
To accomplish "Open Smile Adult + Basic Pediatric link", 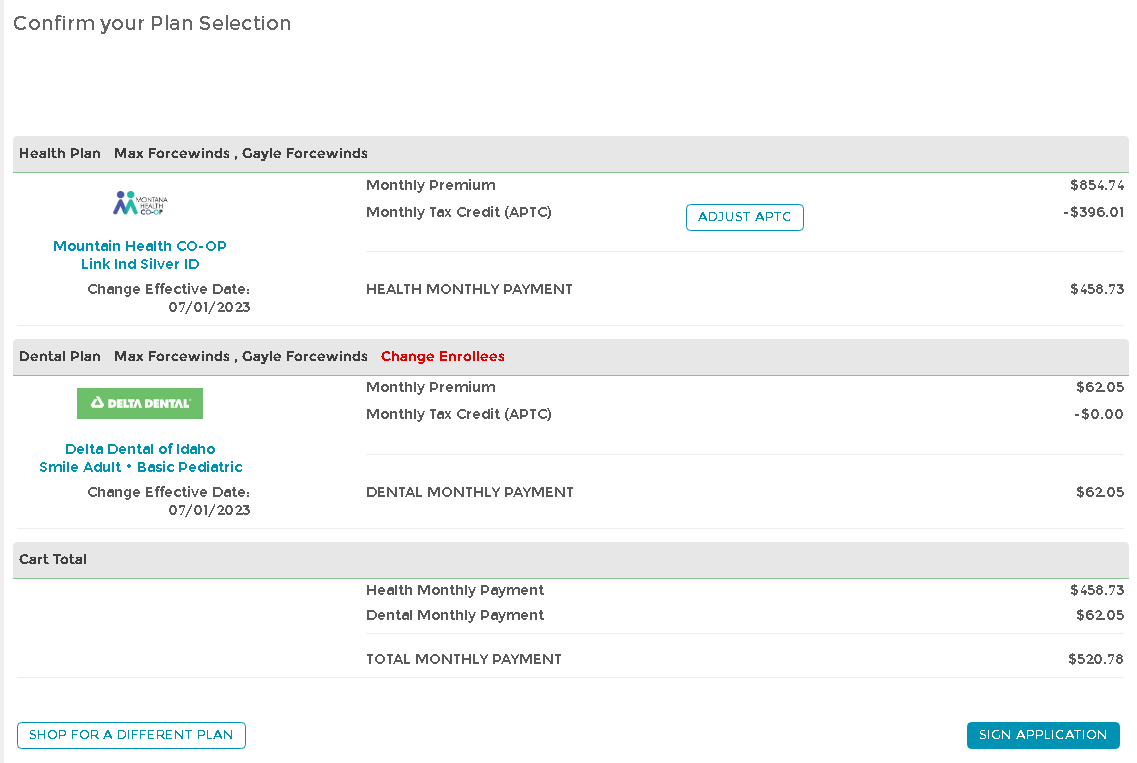I will tap(140, 467).
